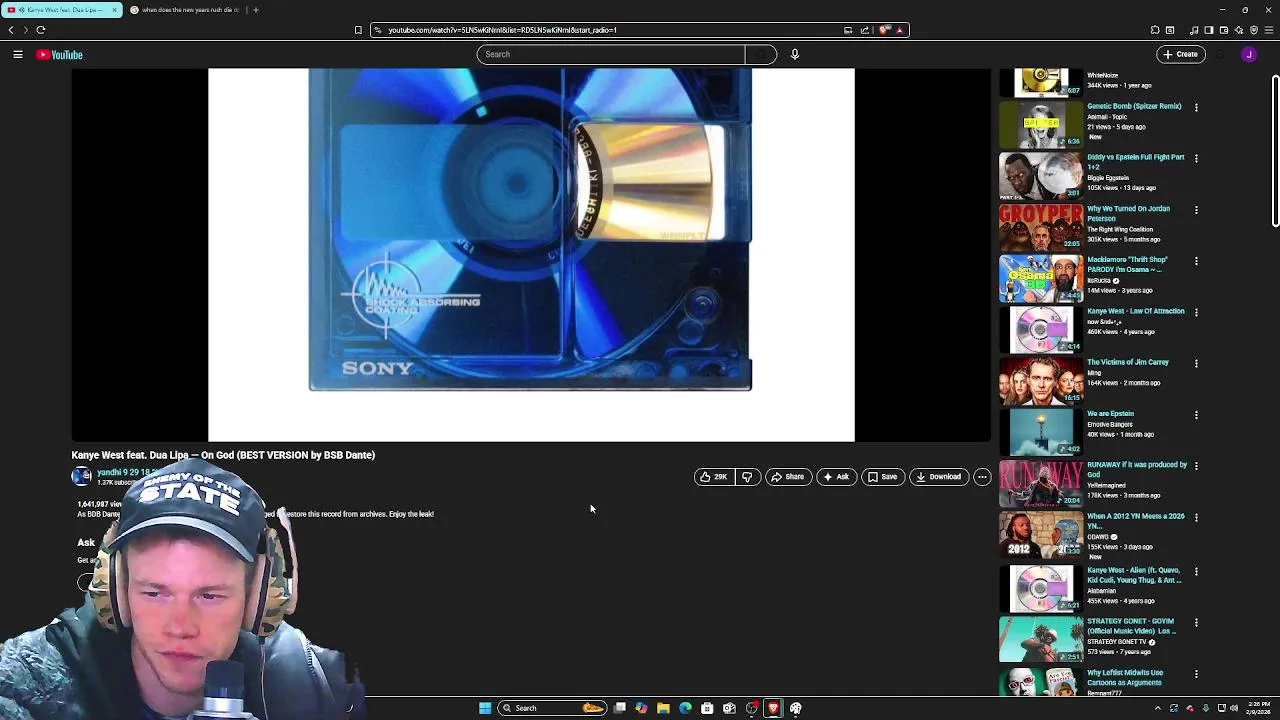Open options for Macklemore parody video
This screenshot has height=720, width=1280.
click(x=1196, y=261)
